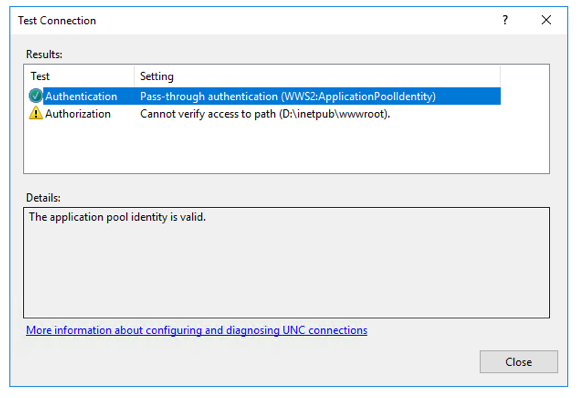Click the Close button
The image size is (584, 398).
(x=518, y=362)
